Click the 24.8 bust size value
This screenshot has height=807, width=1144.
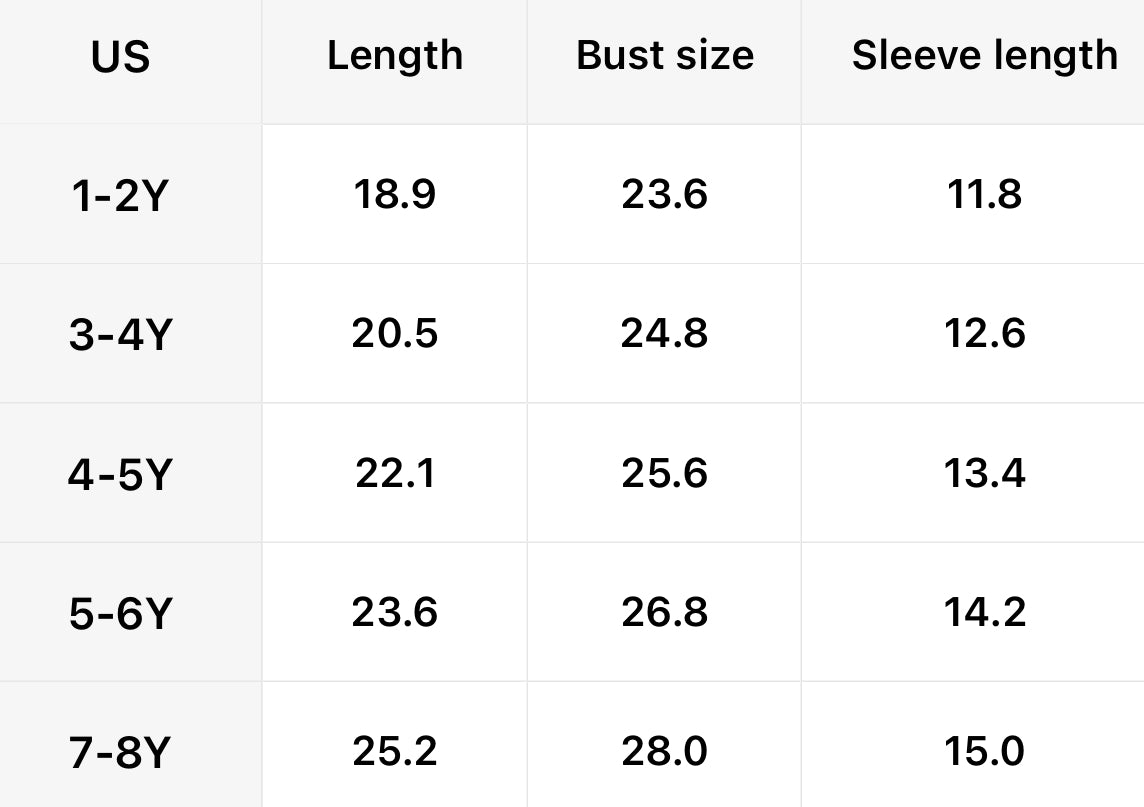(665, 333)
